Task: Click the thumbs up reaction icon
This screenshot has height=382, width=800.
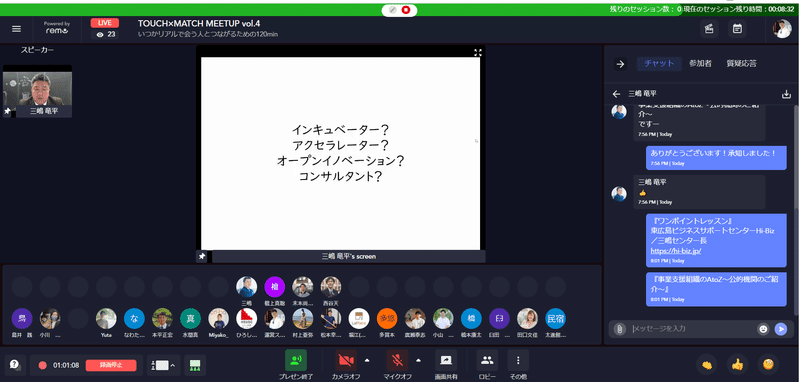Action: pyautogui.click(x=737, y=364)
